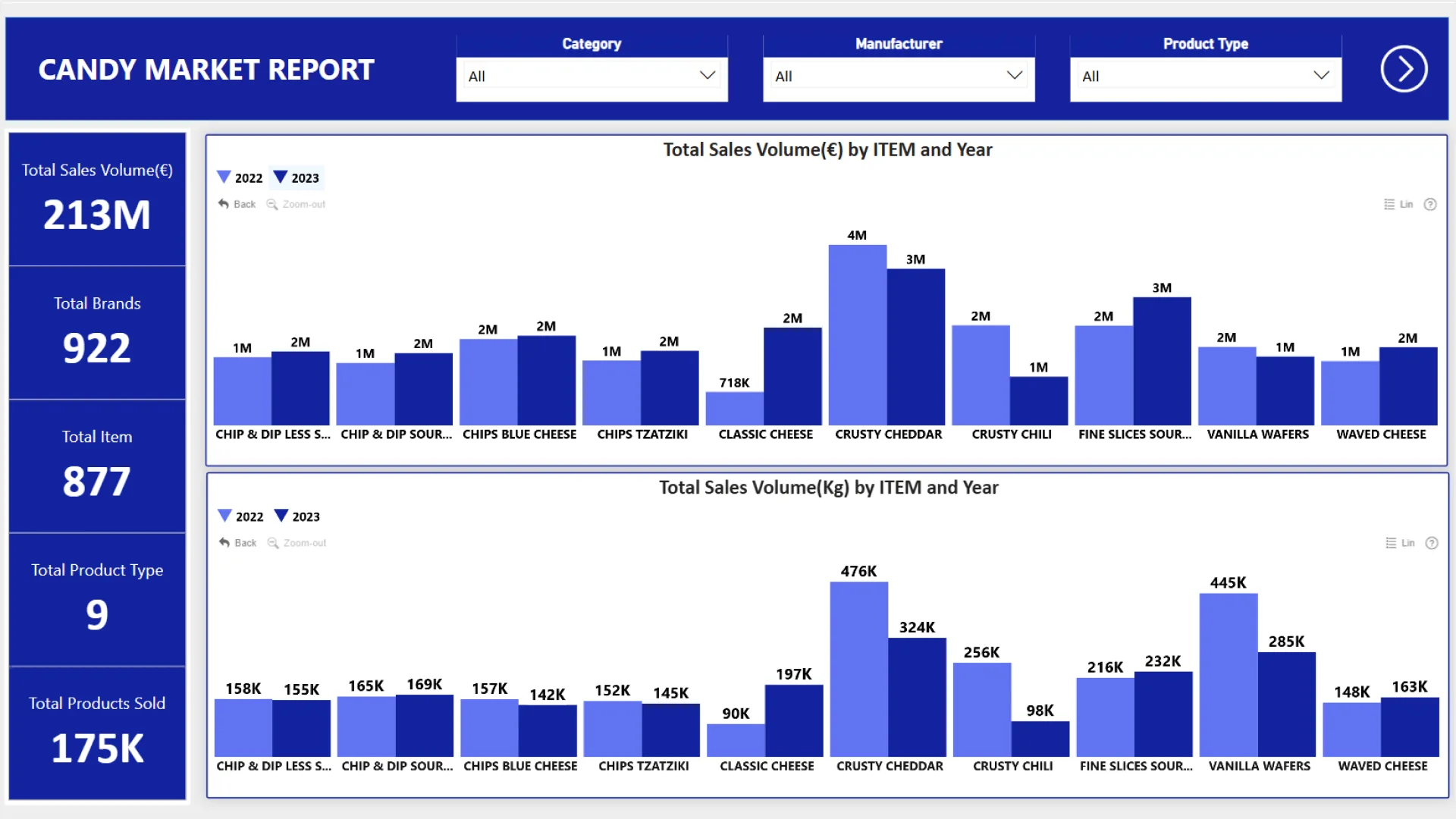
Task: Click Fine Slices Sour 2023 bar labeled 3M
Action: 1162,361
